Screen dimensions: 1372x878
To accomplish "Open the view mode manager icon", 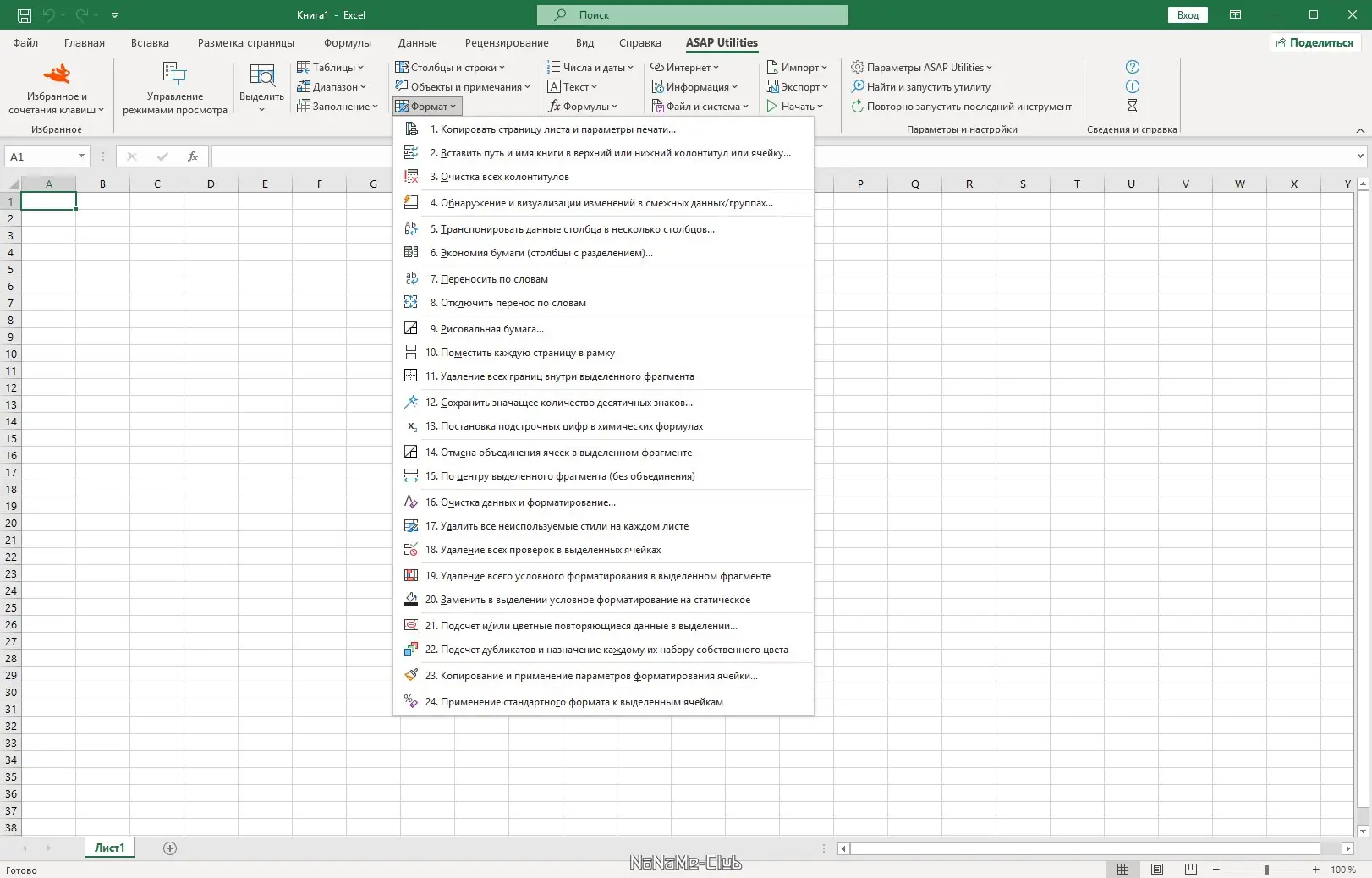I will tap(174, 74).
